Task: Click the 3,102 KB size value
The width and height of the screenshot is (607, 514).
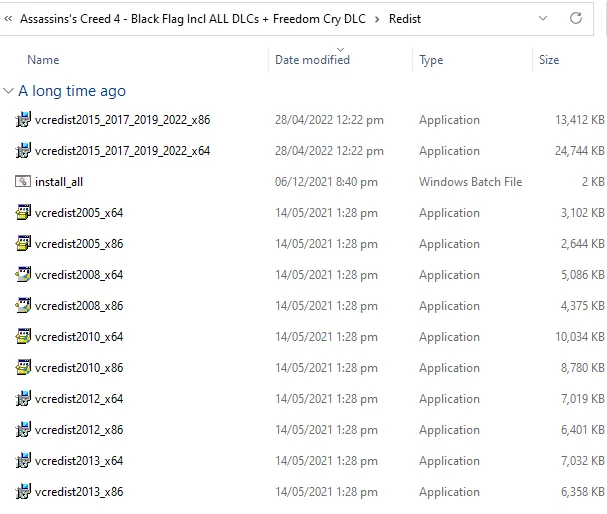Action: (x=583, y=213)
